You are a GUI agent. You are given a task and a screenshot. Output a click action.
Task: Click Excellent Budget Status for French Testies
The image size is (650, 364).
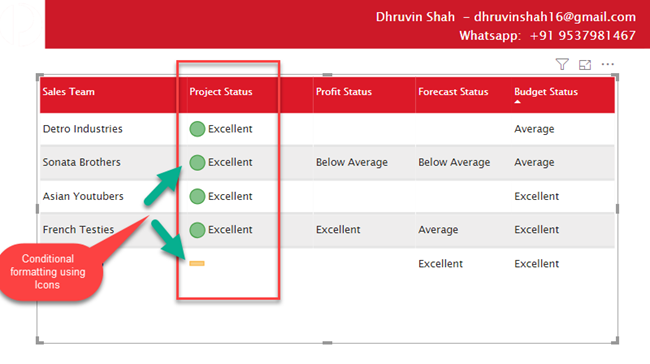pos(536,230)
